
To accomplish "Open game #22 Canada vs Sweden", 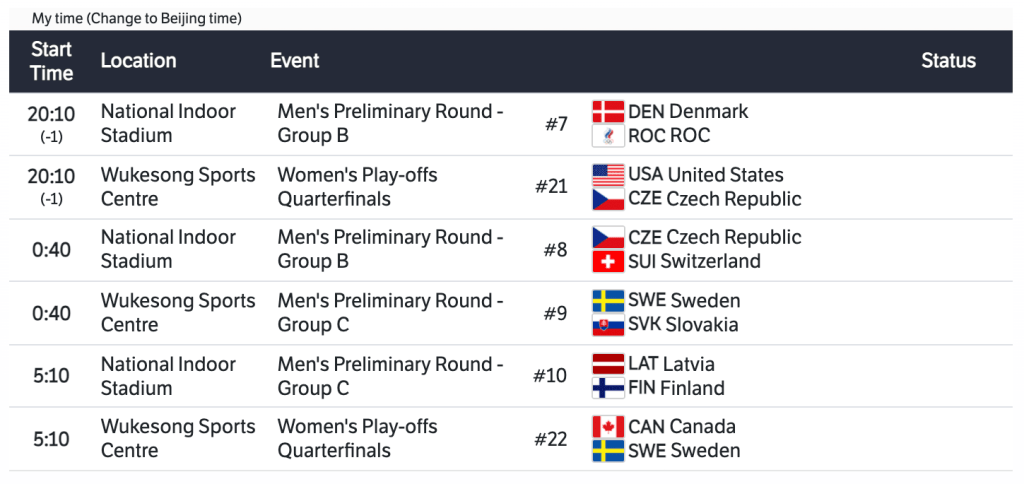I will [553, 439].
